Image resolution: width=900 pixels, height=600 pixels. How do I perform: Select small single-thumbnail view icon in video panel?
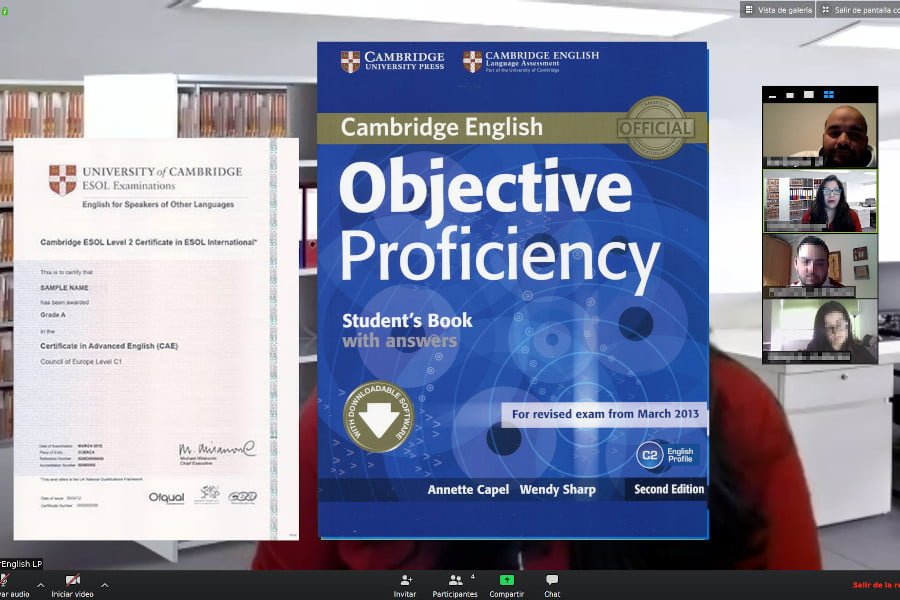790,95
